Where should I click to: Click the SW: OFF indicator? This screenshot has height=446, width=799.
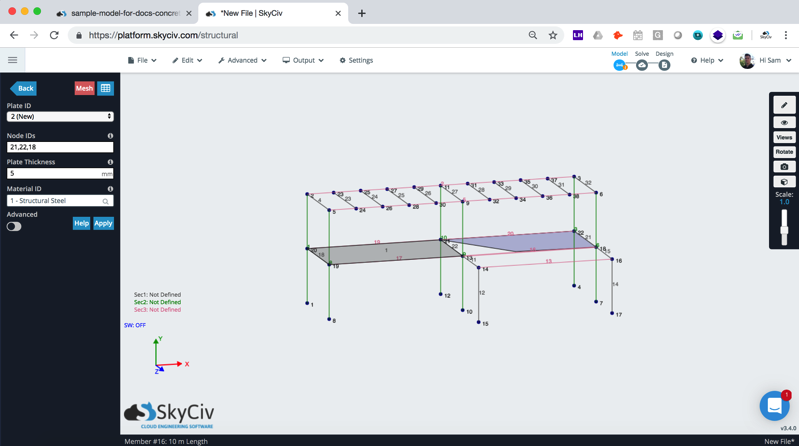click(x=135, y=325)
